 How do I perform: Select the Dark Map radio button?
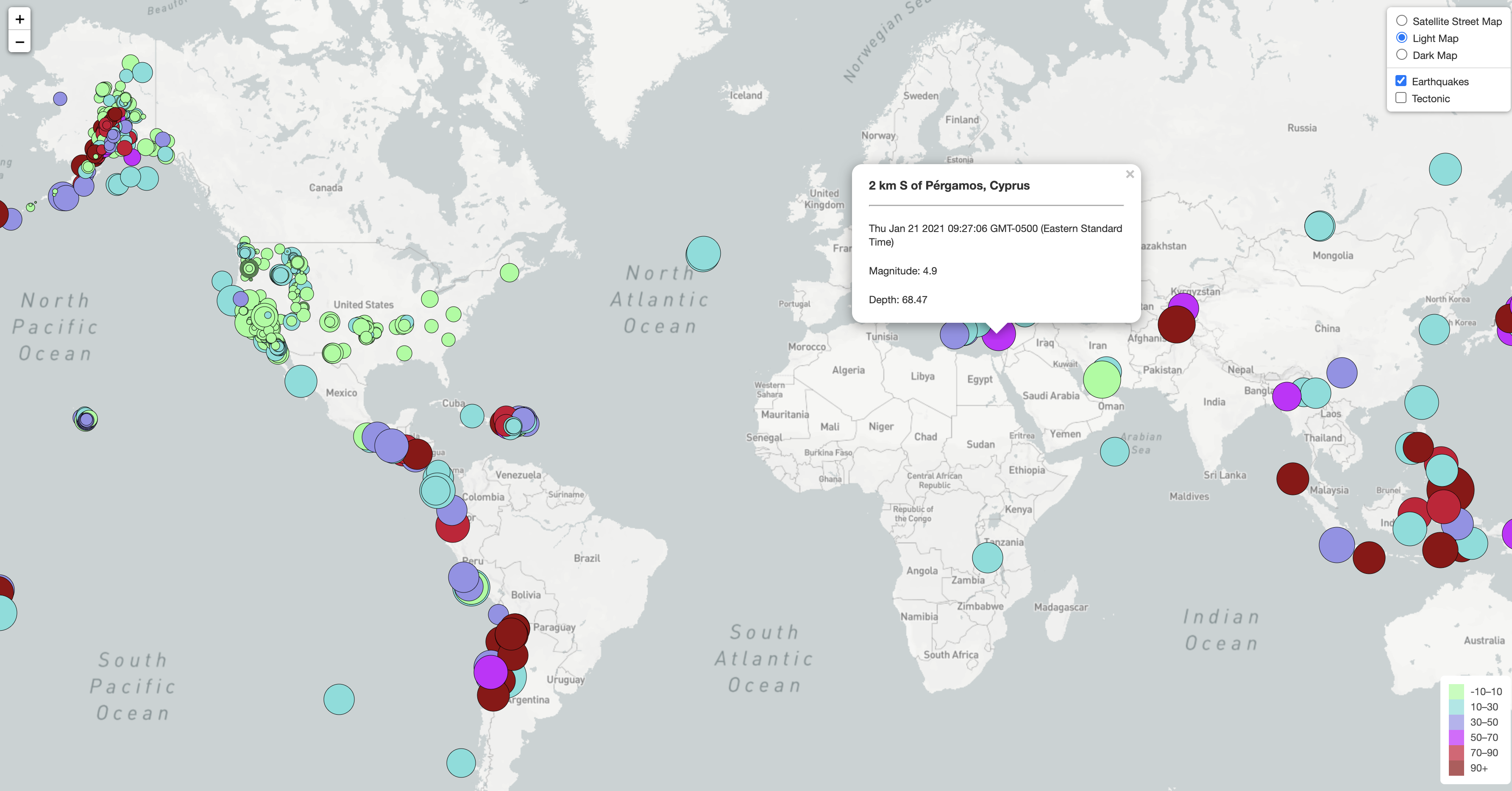pos(1402,55)
